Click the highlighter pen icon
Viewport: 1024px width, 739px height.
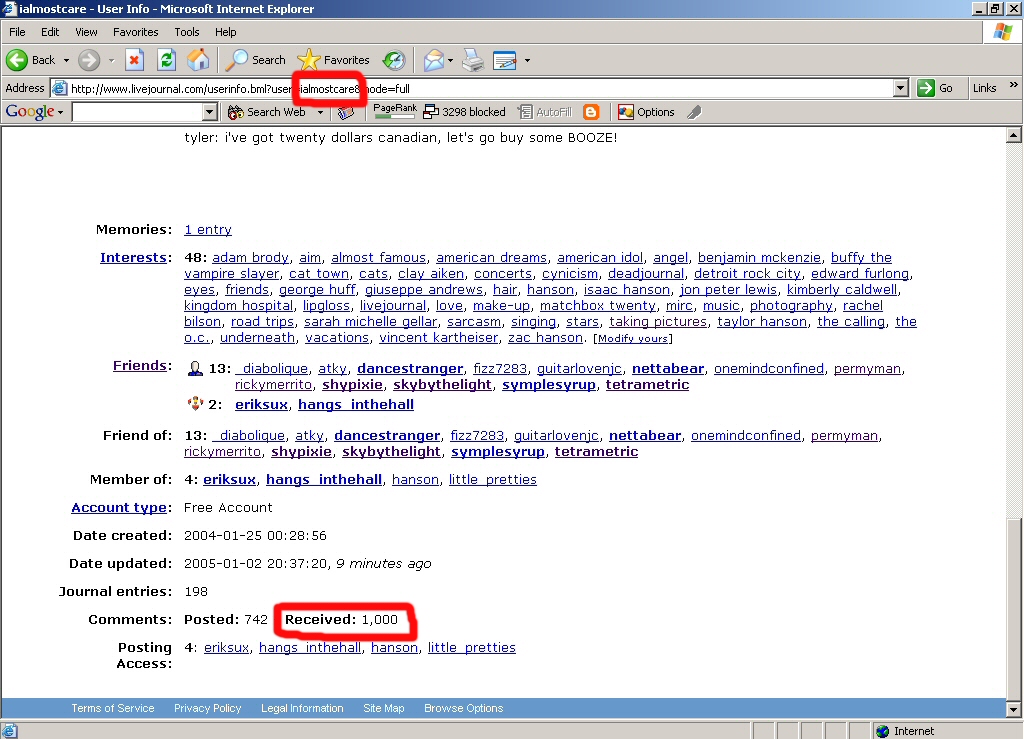(x=694, y=112)
